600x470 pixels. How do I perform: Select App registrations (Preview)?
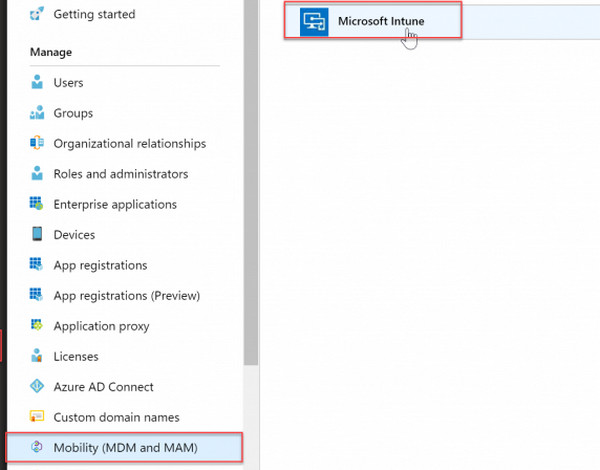[x=127, y=295]
